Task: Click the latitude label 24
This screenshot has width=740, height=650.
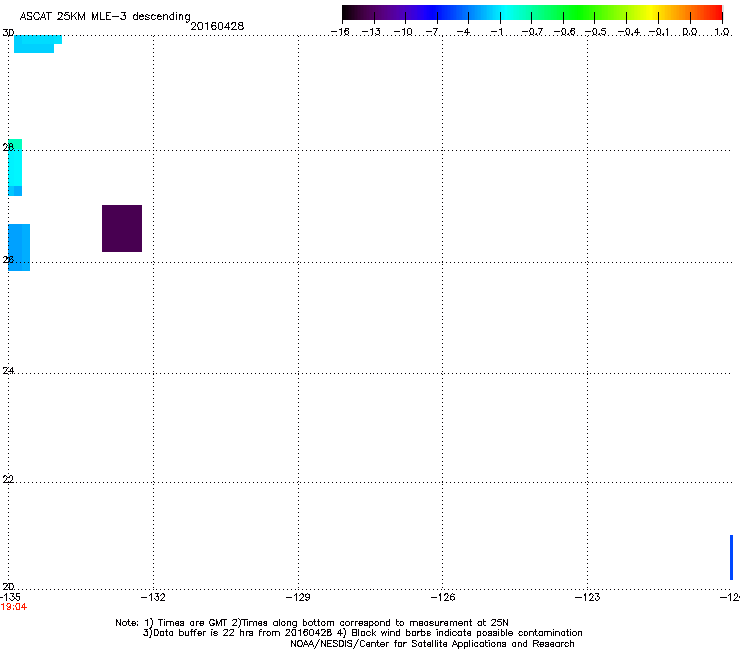Action: pos(8,371)
